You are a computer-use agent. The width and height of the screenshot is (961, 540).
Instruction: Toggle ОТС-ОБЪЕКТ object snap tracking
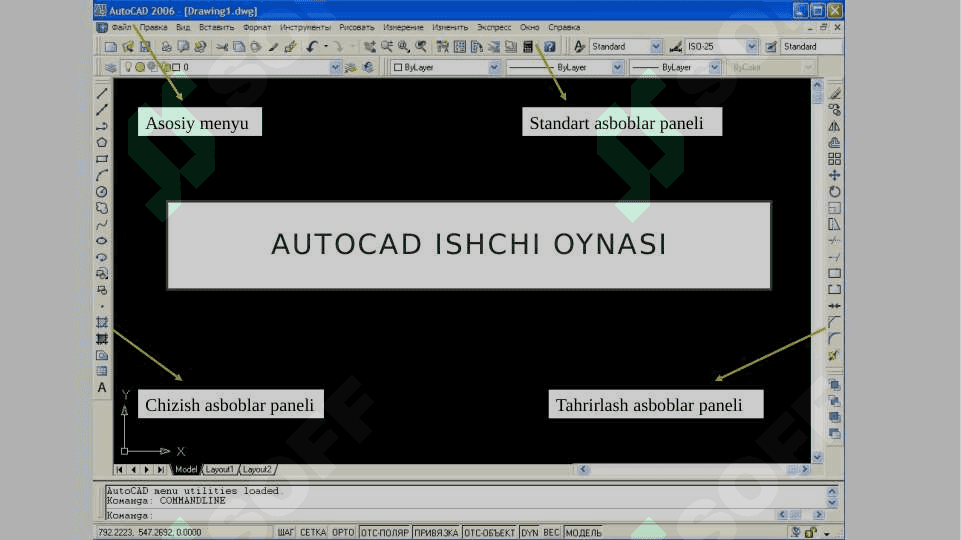489,533
